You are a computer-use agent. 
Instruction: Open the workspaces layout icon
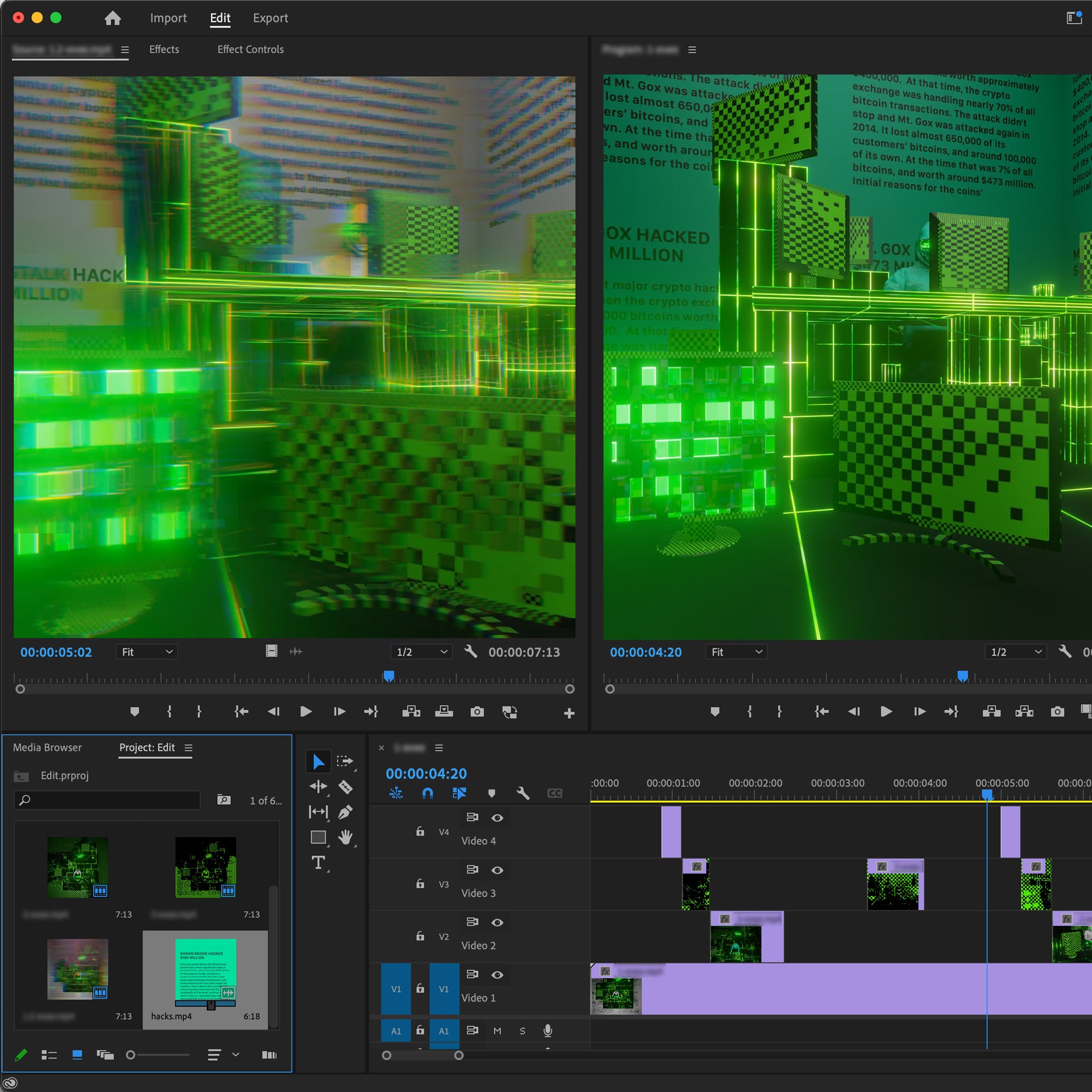click(1074, 18)
